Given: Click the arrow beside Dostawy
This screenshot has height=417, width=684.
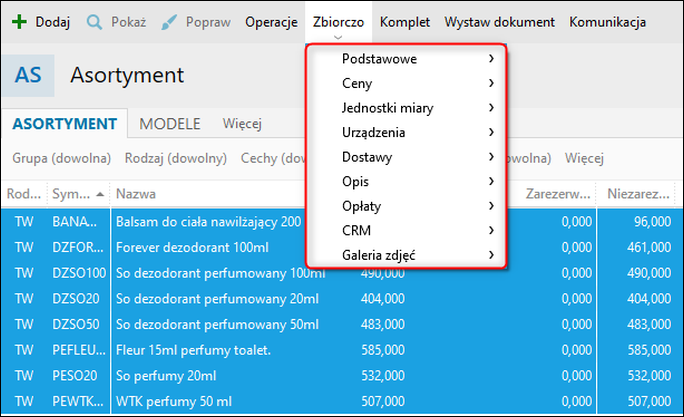Looking at the screenshot, I should pyautogui.click(x=491, y=157).
